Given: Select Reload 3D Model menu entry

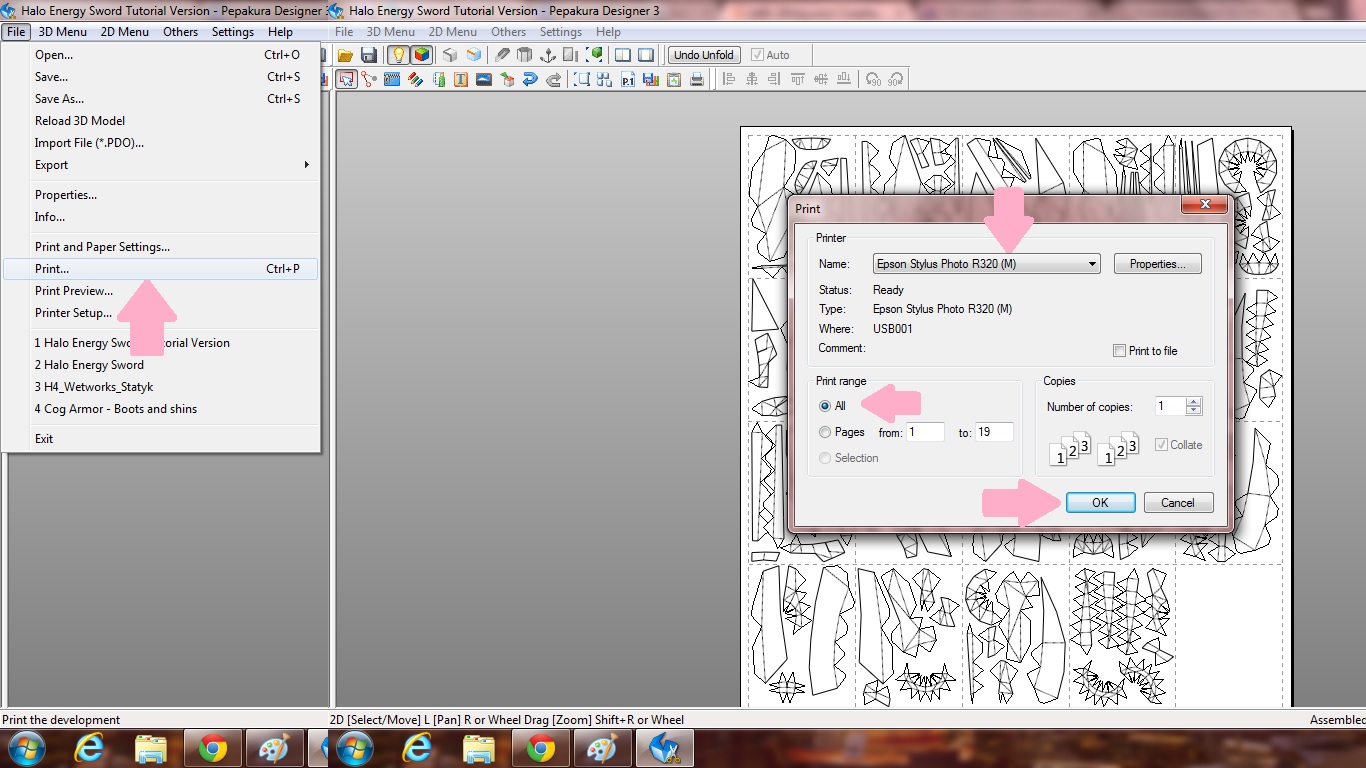Looking at the screenshot, I should pyautogui.click(x=160, y=121).
